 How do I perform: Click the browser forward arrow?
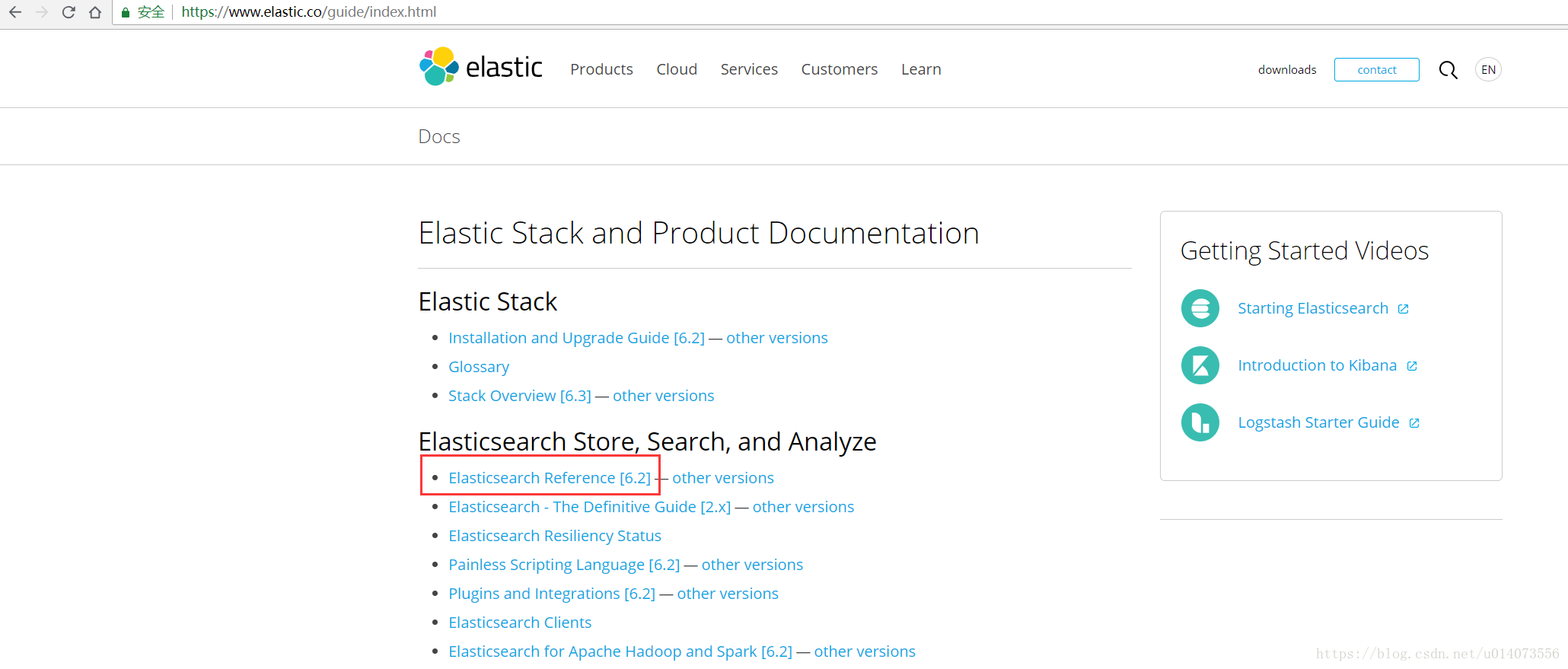(42, 12)
